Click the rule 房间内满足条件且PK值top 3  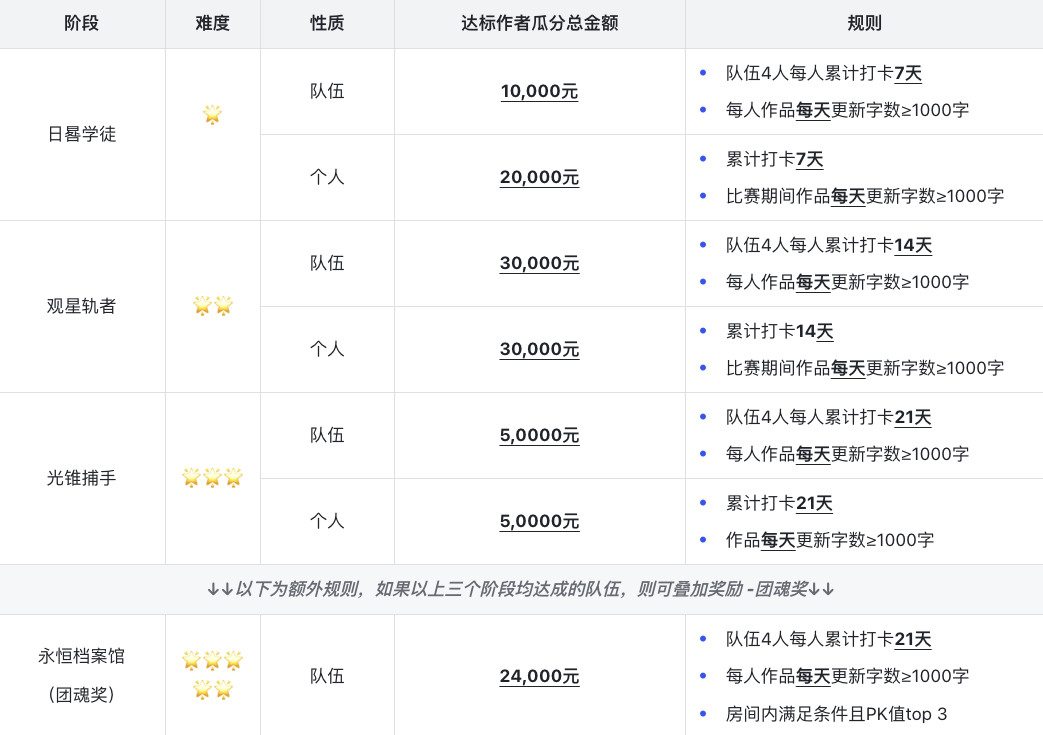pos(836,714)
